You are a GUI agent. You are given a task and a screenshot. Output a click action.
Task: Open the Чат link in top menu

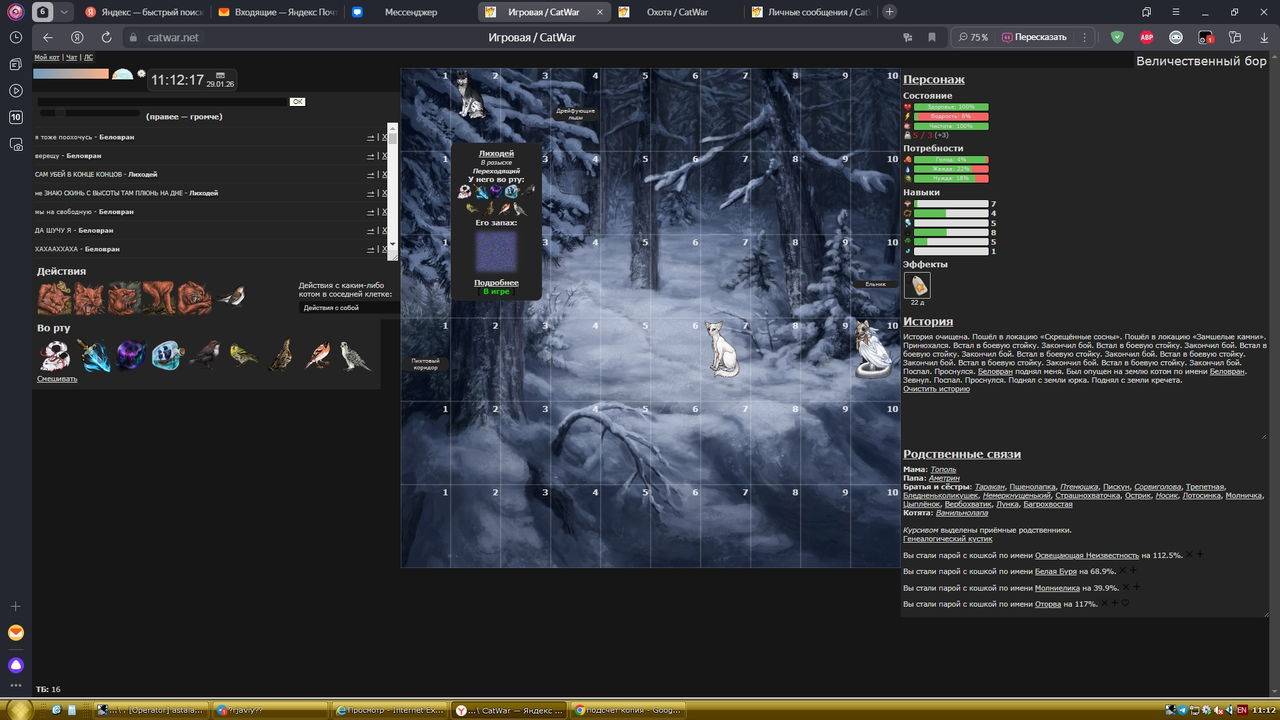72,58
